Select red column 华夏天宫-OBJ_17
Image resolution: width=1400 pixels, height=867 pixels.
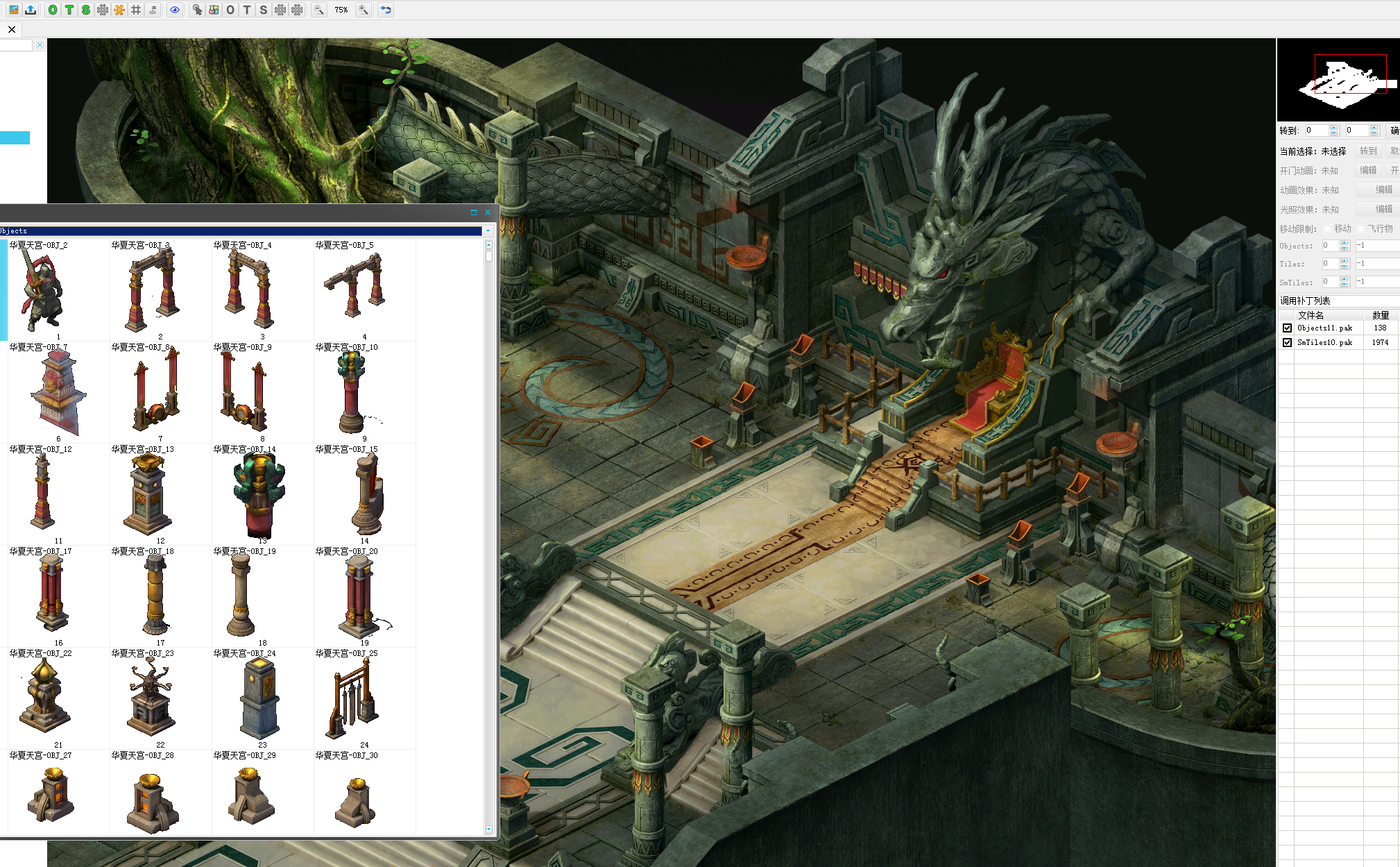[x=58, y=596]
